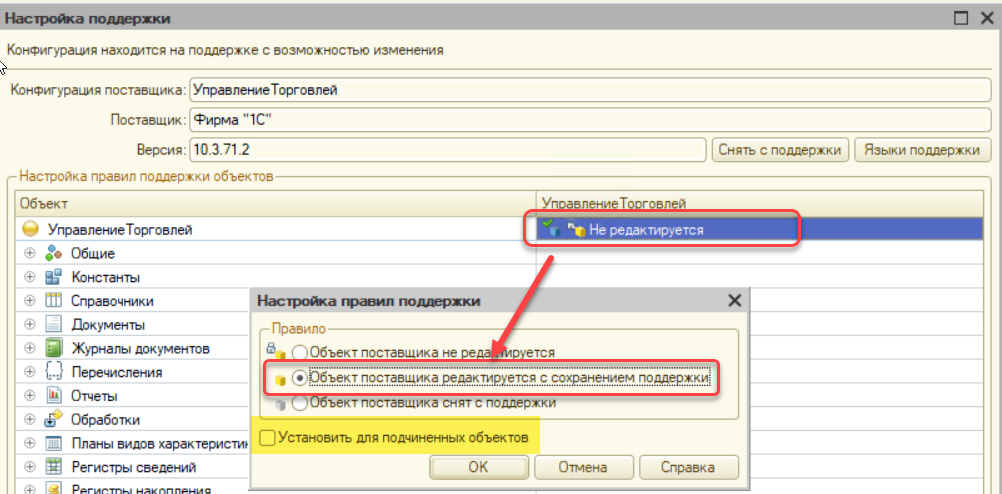Expand the Отчеты tree node
1002x494 pixels.
29,395
